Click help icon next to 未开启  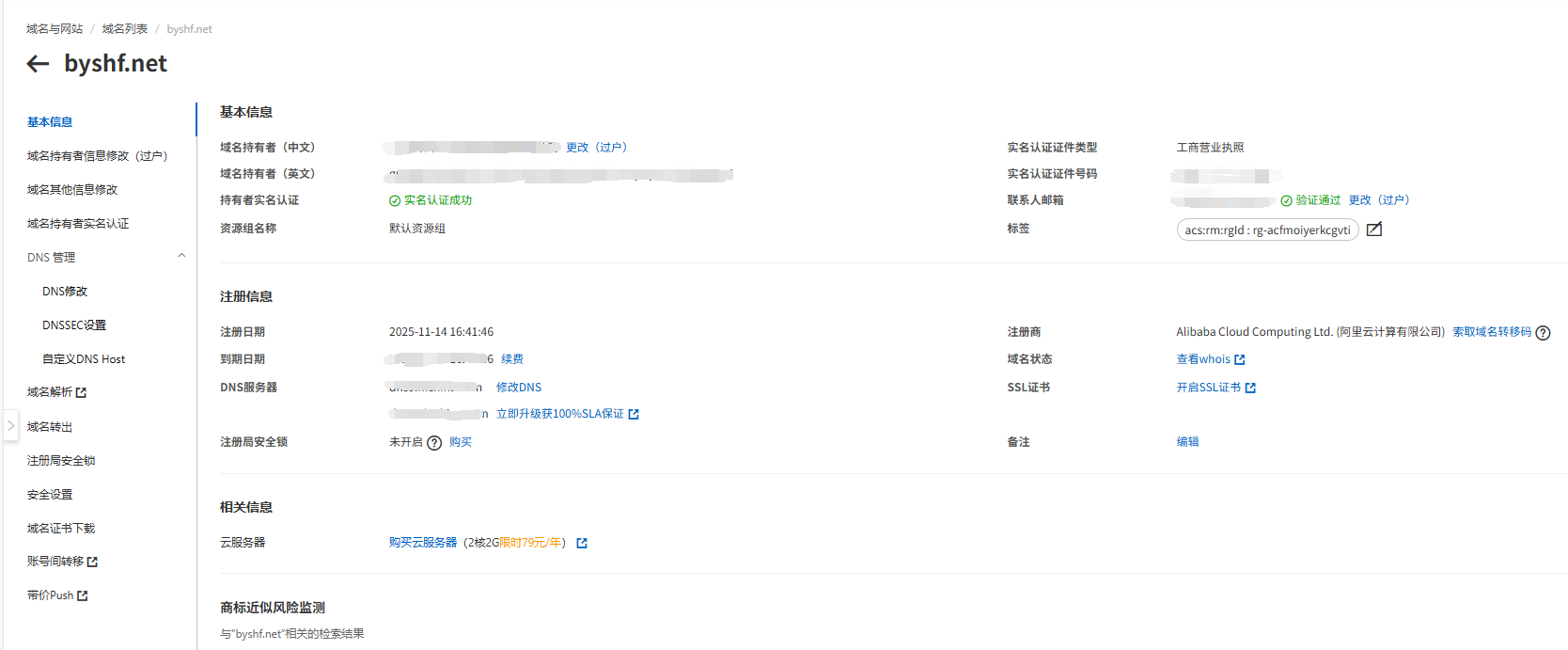[434, 443]
